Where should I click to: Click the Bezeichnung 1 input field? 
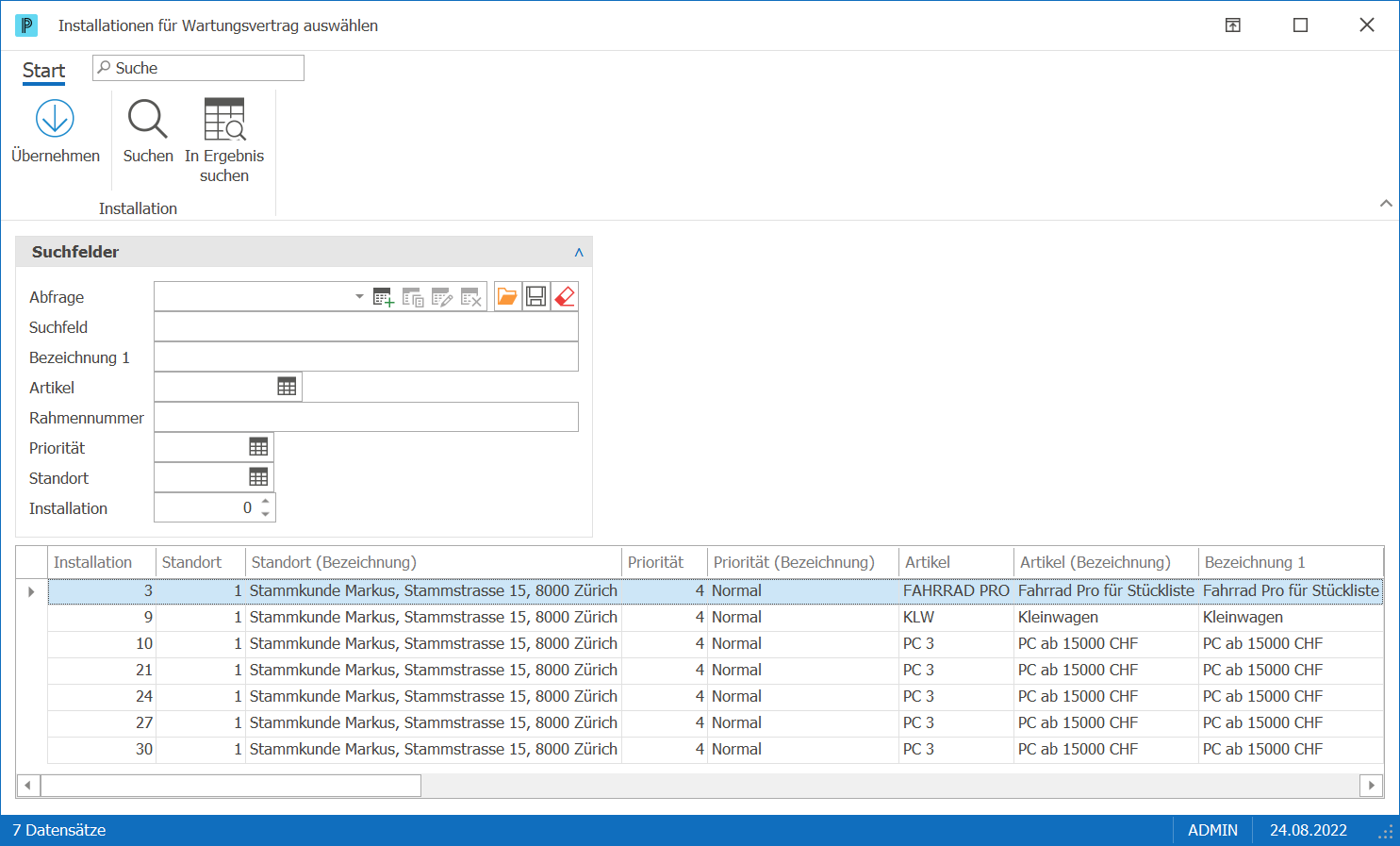(366, 357)
